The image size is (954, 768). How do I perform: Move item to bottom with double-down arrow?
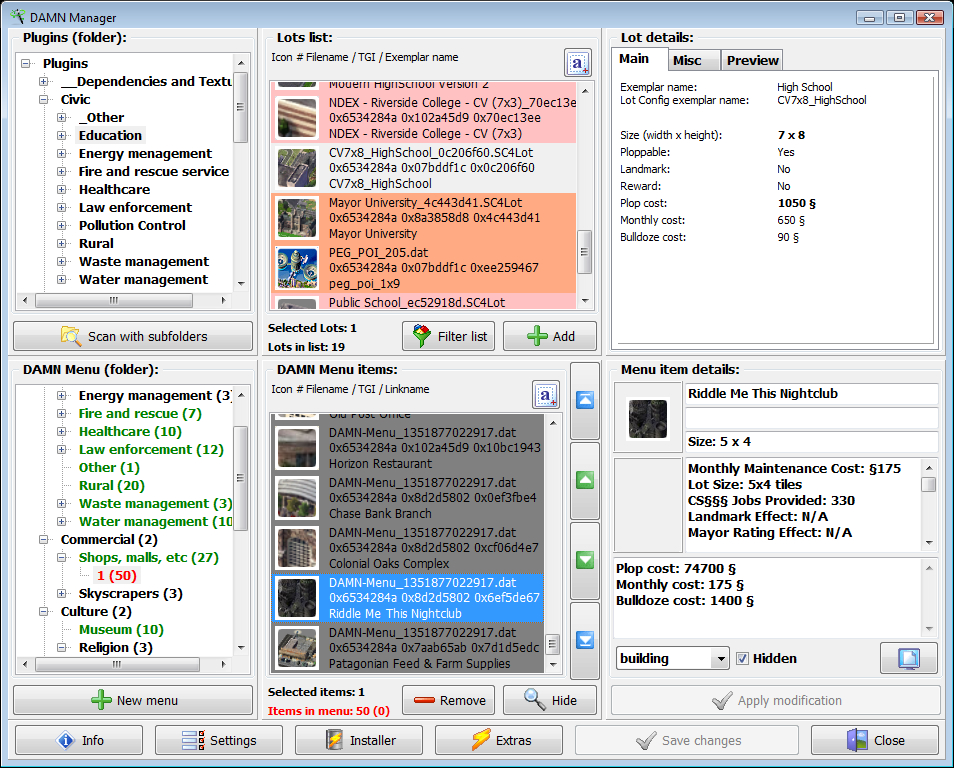[x=585, y=641]
